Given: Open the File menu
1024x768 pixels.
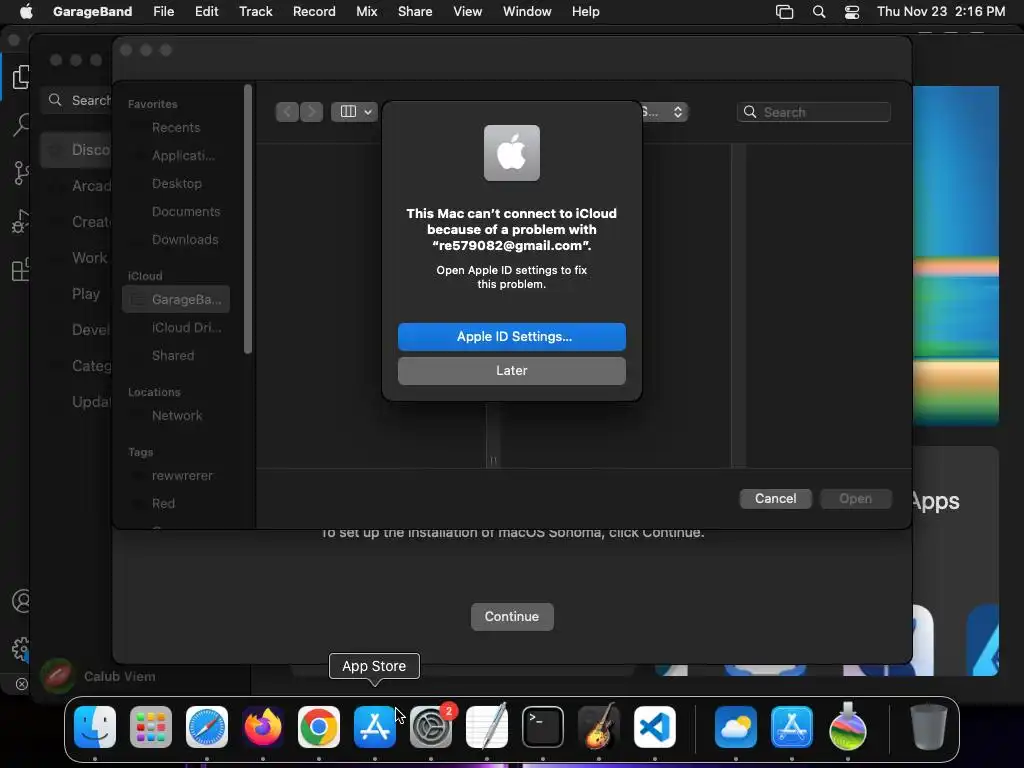Looking at the screenshot, I should tap(163, 12).
